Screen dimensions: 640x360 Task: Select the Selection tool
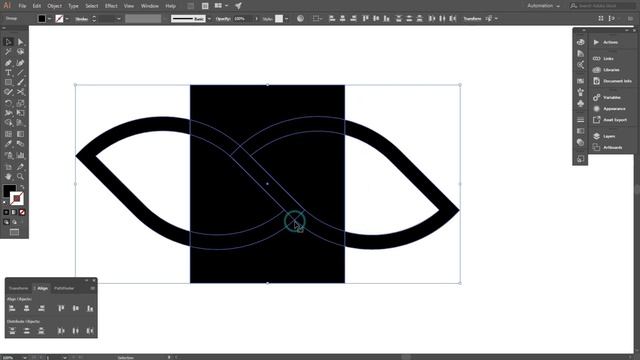pos(8,42)
